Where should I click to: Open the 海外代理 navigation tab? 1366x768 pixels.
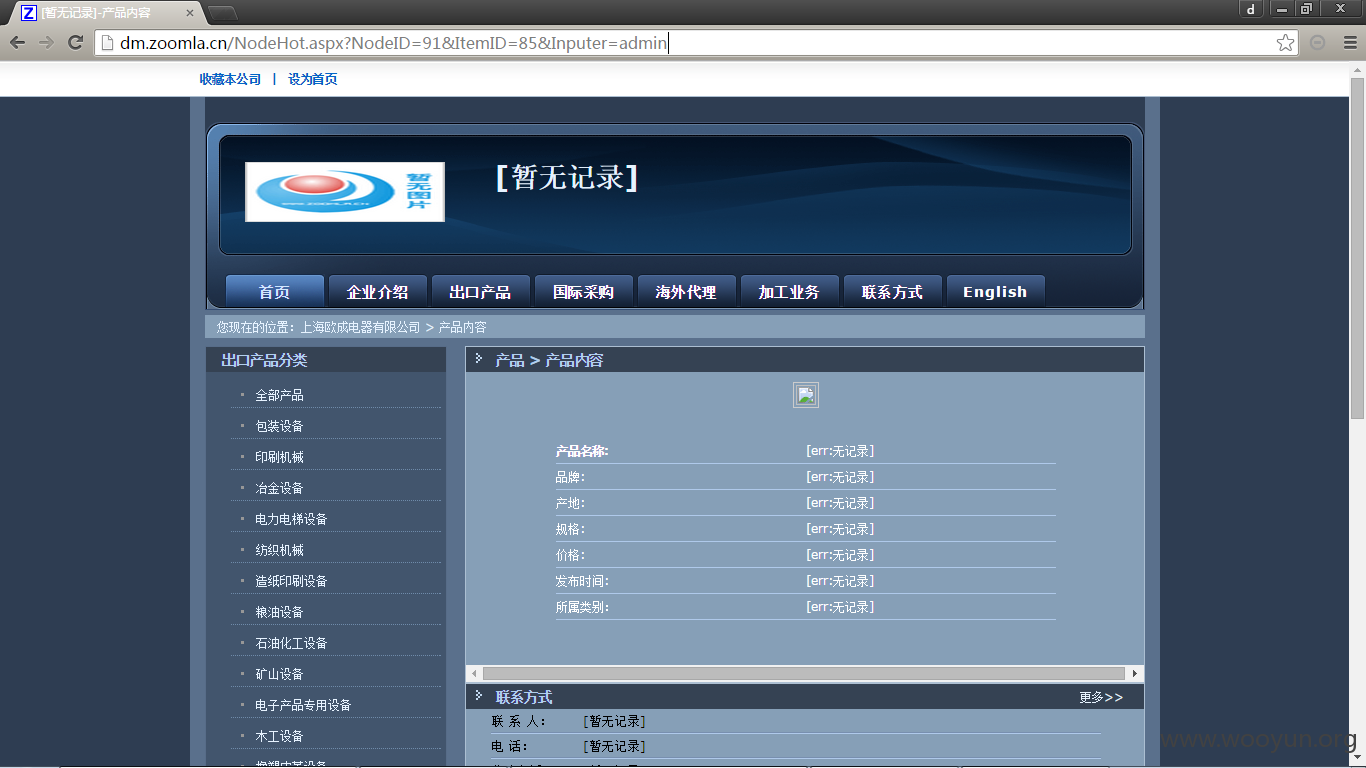point(686,292)
